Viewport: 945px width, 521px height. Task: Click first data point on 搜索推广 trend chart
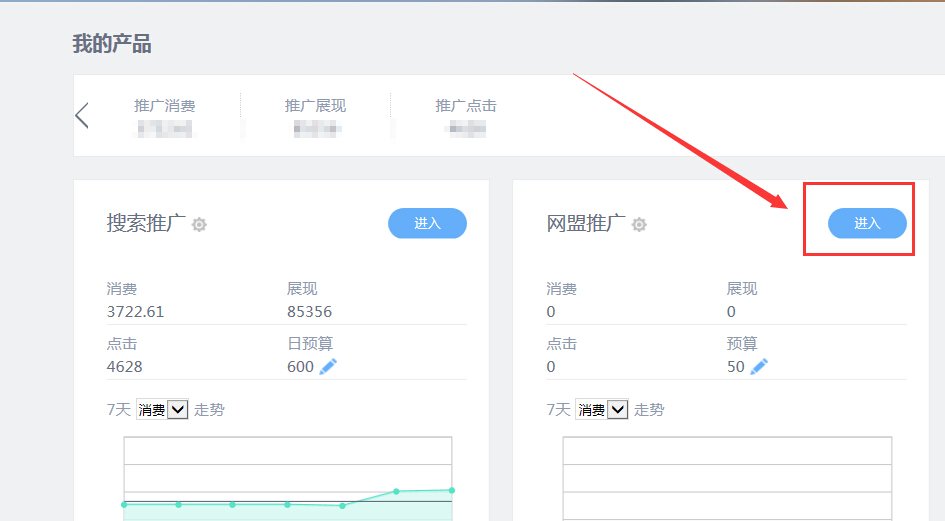[124, 504]
